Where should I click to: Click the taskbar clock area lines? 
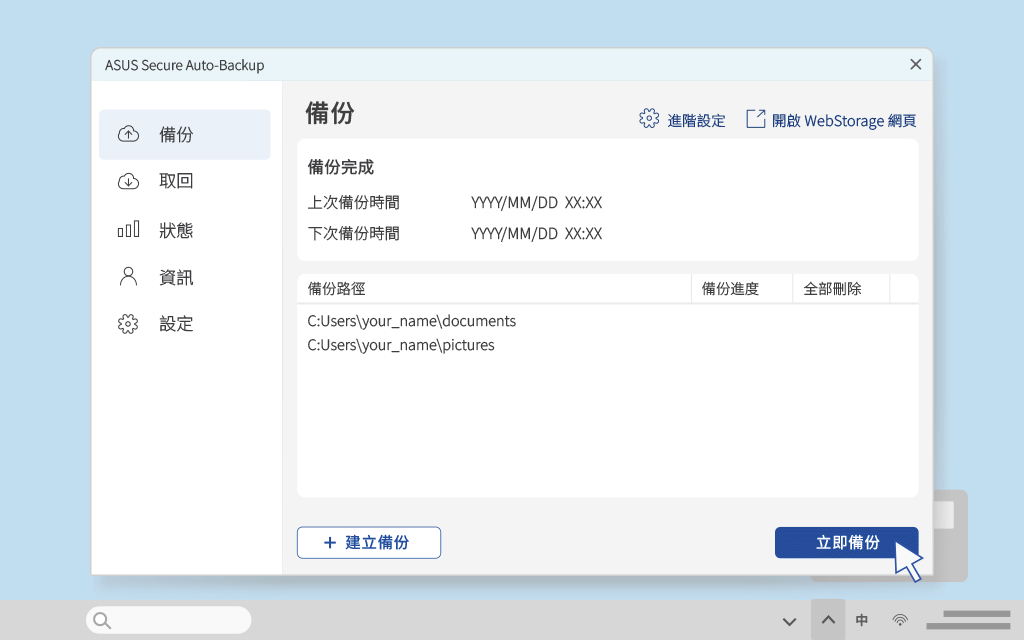tap(968, 620)
